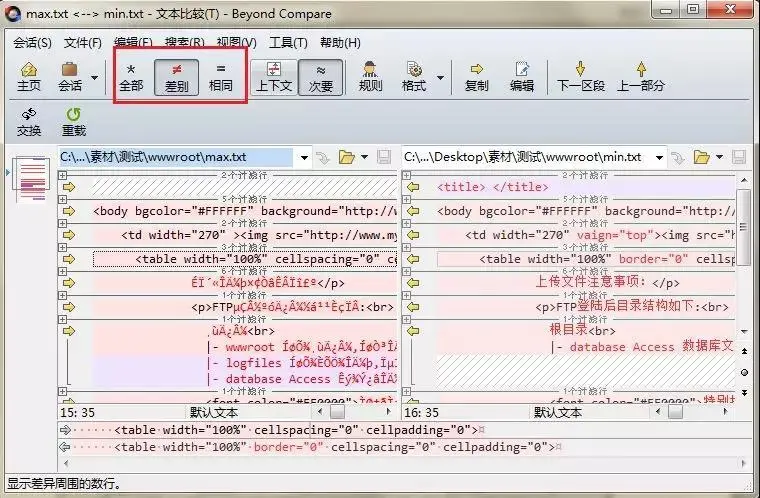Show all lines with 全部
This screenshot has height=498, width=760.
point(131,78)
